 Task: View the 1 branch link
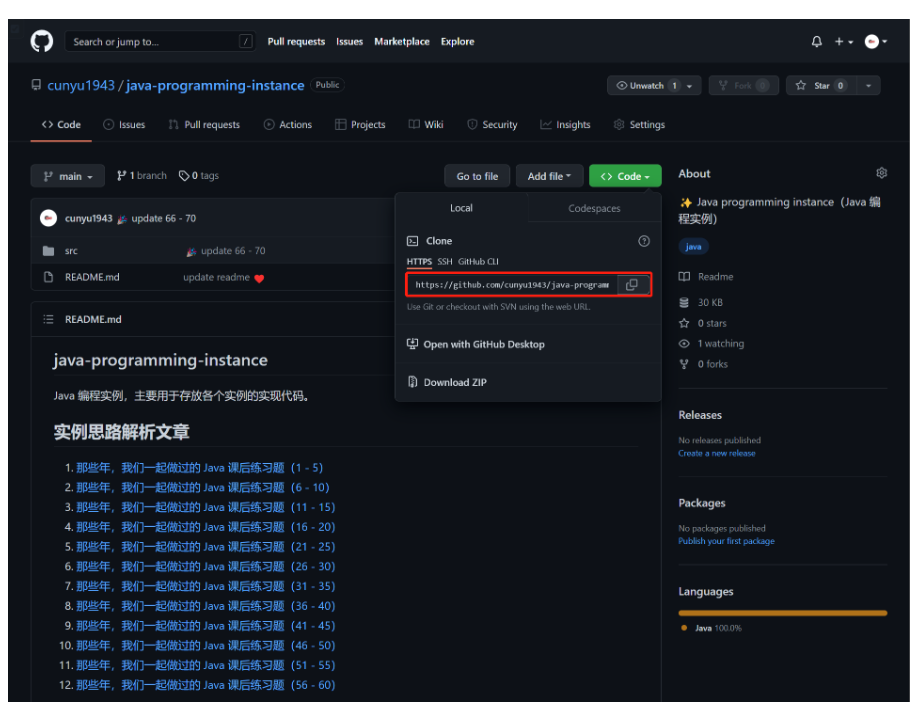(x=141, y=175)
